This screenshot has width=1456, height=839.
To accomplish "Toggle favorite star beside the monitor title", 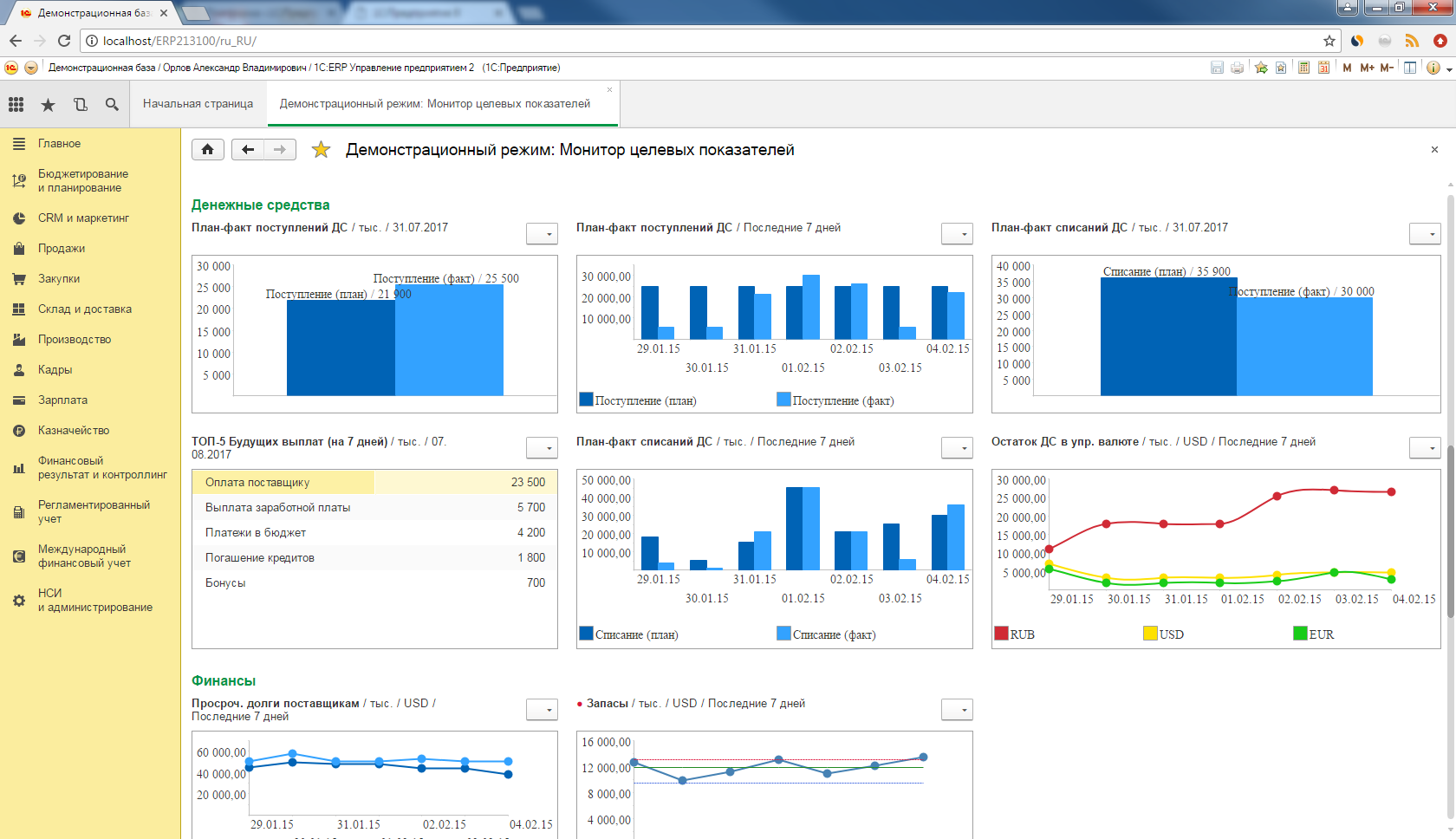I will coord(322,150).
